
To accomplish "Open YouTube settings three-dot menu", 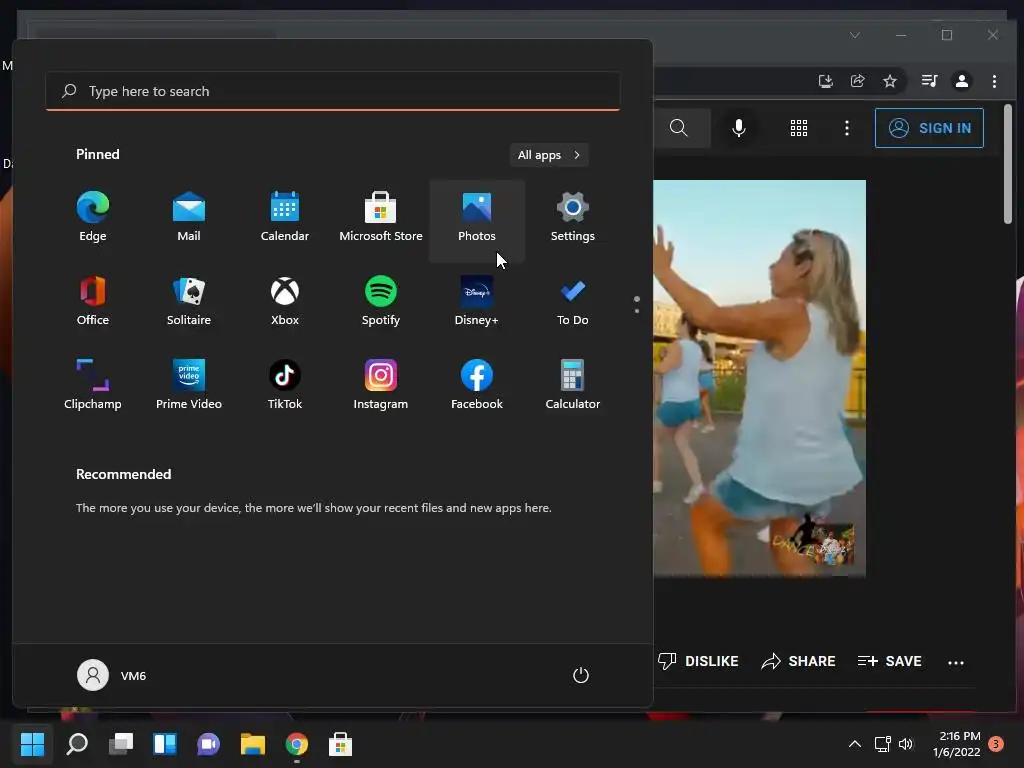I will click(x=847, y=128).
